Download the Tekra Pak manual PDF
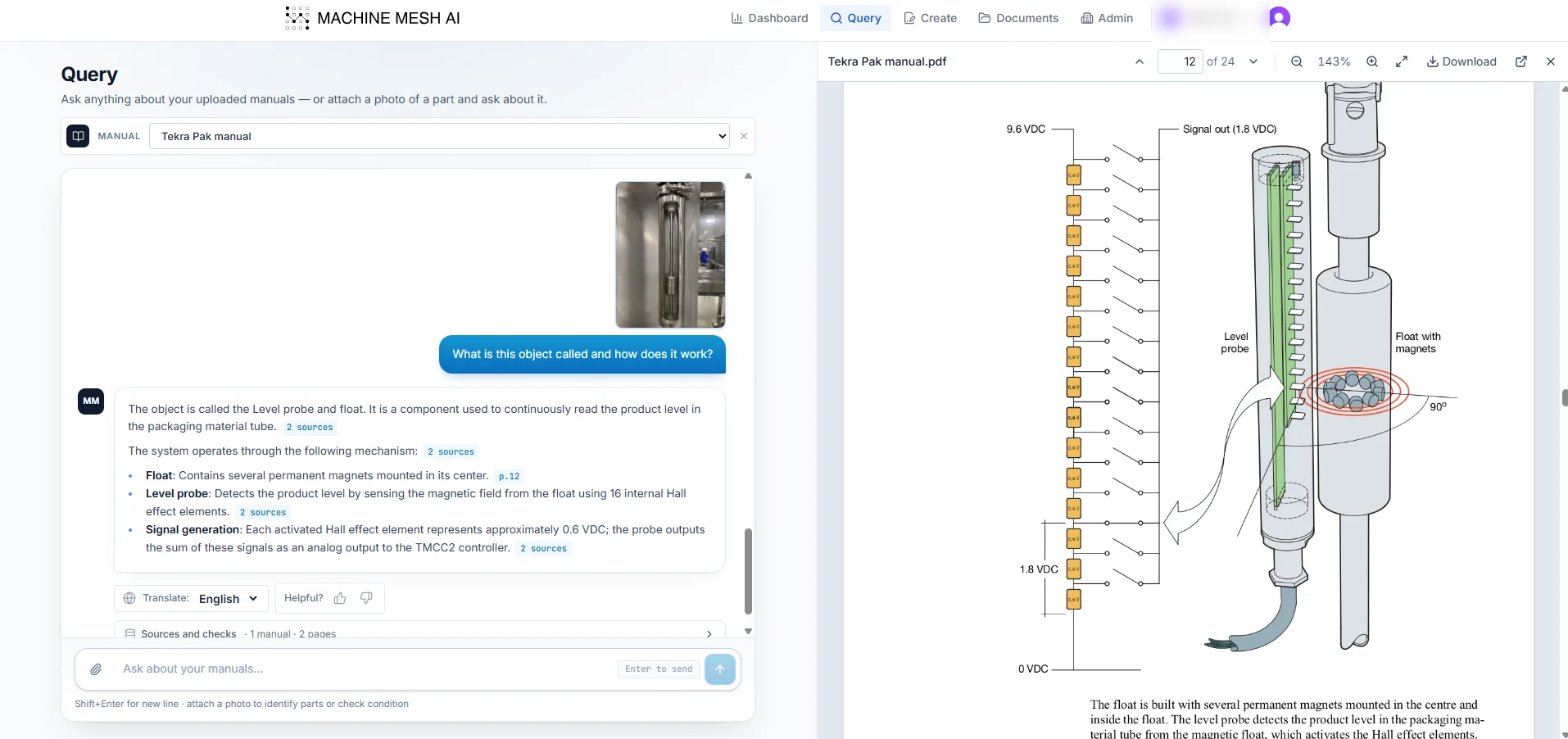The height and width of the screenshot is (739, 1568). pyautogui.click(x=1462, y=61)
